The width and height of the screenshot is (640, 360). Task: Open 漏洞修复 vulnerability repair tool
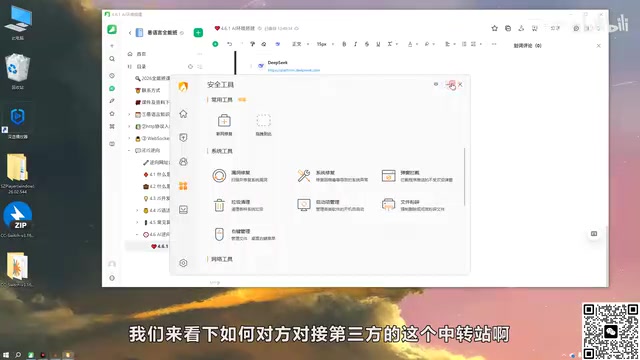coord(240,176)
